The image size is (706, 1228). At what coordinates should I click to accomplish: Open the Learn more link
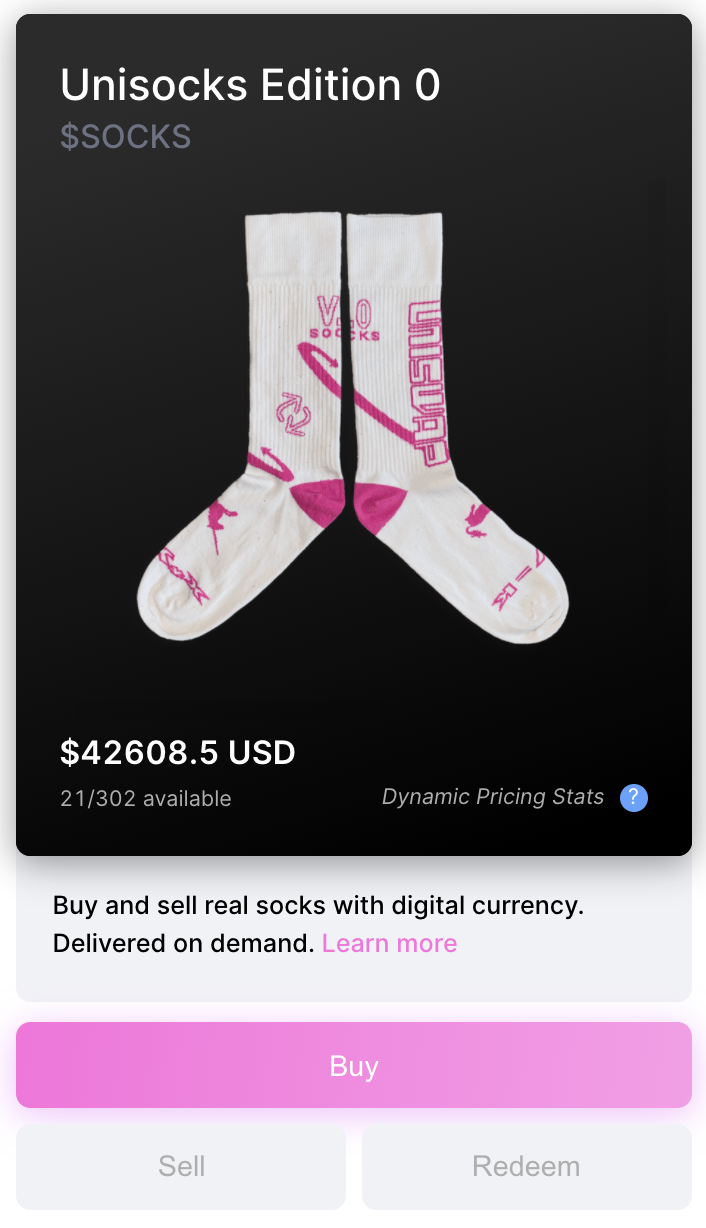coord(389,943)
